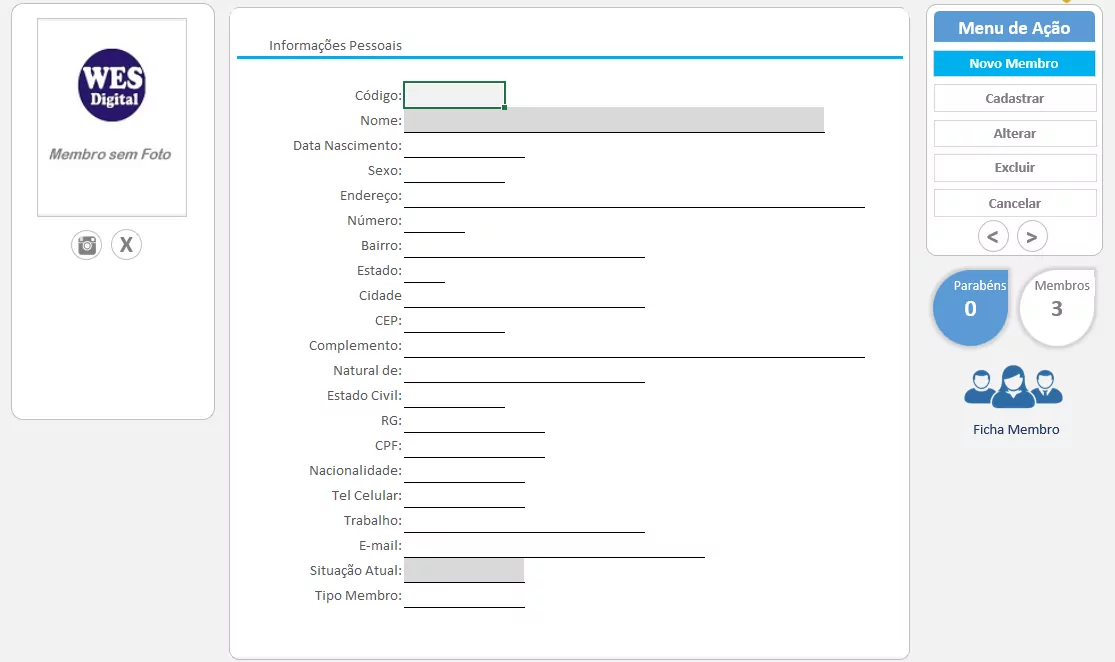Click the Cadastrar button
The image size is (1115, 662).
pyautogui.click(x=1015, y=98)
